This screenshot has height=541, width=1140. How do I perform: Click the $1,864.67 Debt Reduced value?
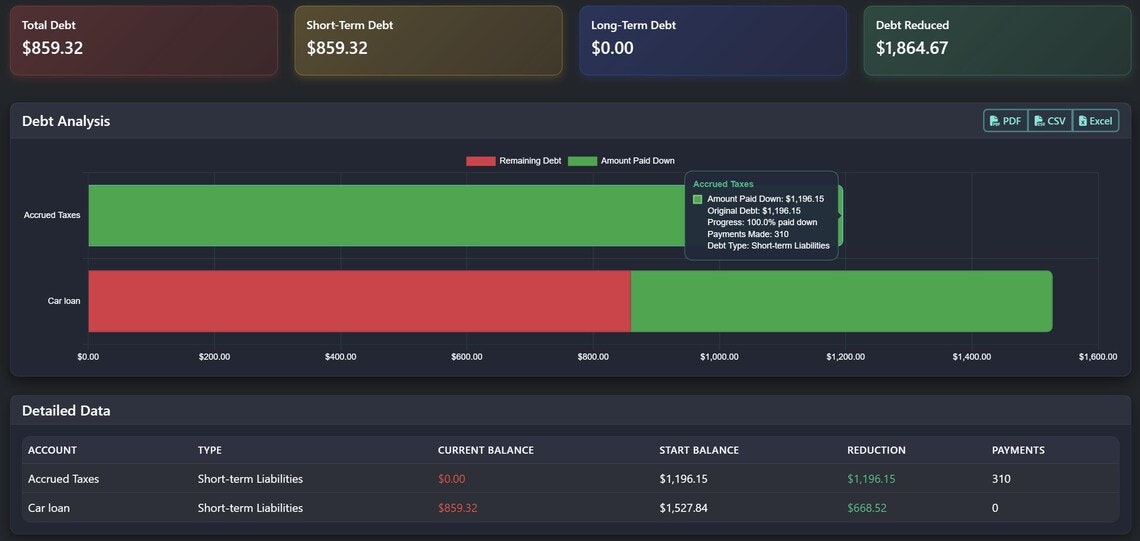click(x=912, y=48)
